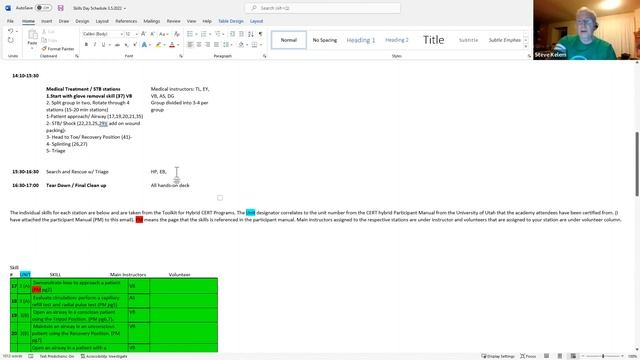Toggle Focus mode in status bar
640x360 pixels.
click(528, 356)
